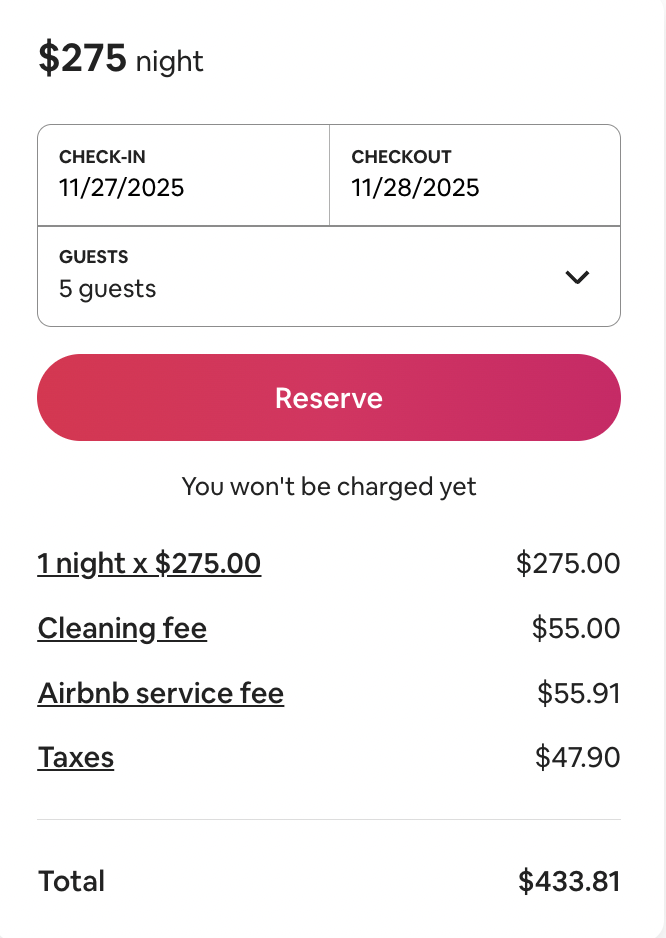Open the '1 night x $275.00' price breakdown
The height and width of the screenshot is (938, 666).
(x=149, y=564)
